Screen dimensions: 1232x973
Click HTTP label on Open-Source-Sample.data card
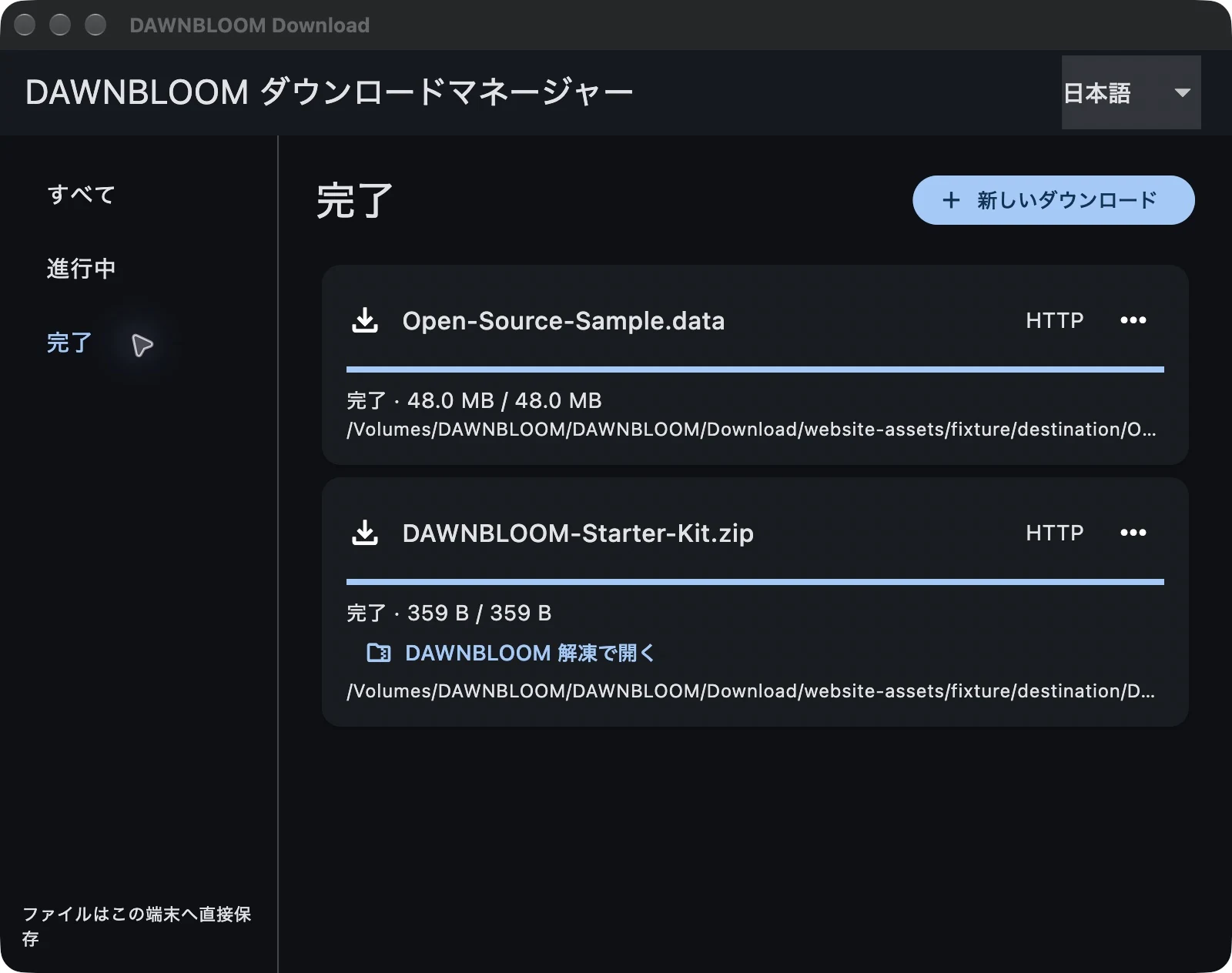(x=1055, y=320)
